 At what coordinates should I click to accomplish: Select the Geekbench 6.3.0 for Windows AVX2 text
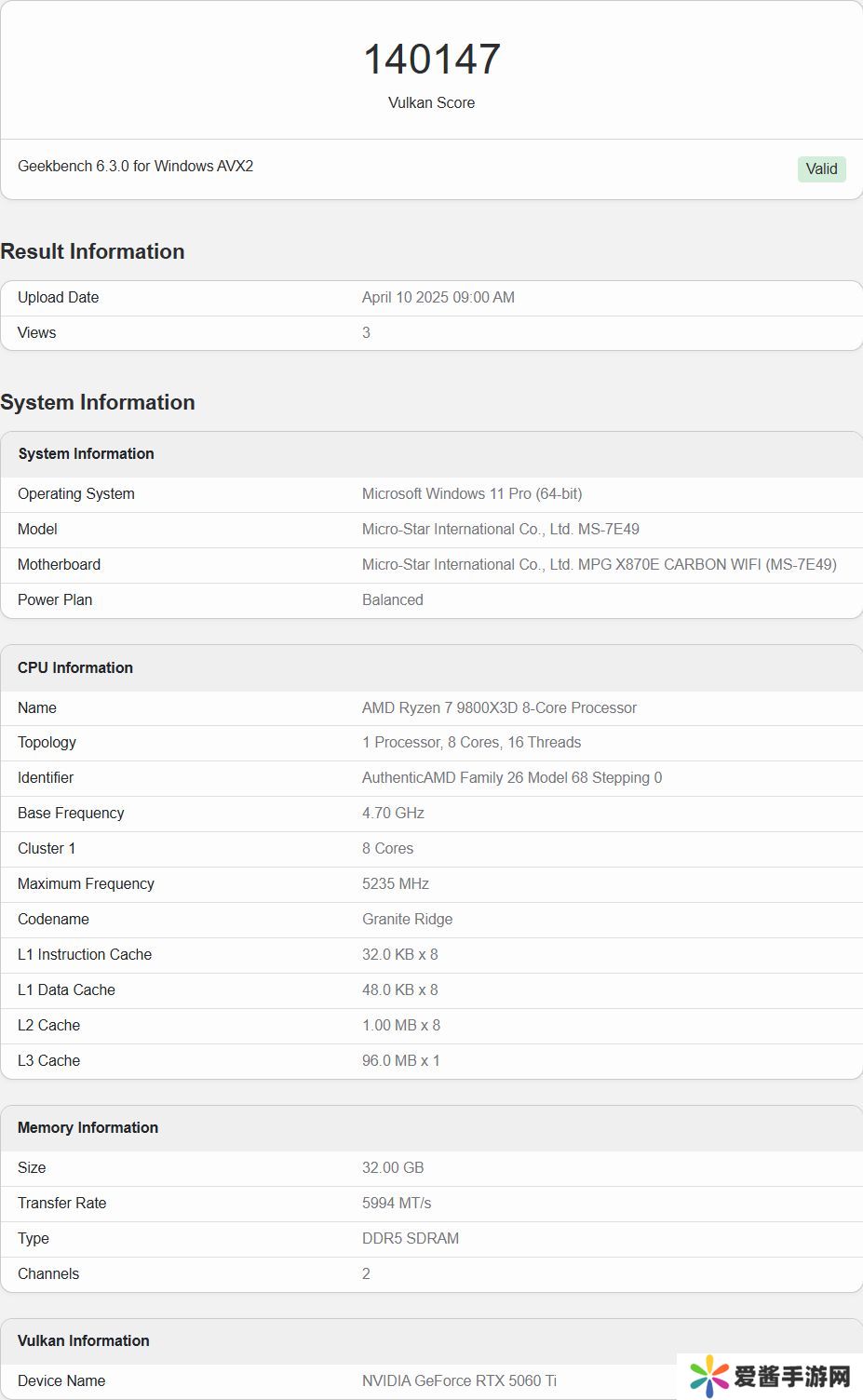[136, 166]
